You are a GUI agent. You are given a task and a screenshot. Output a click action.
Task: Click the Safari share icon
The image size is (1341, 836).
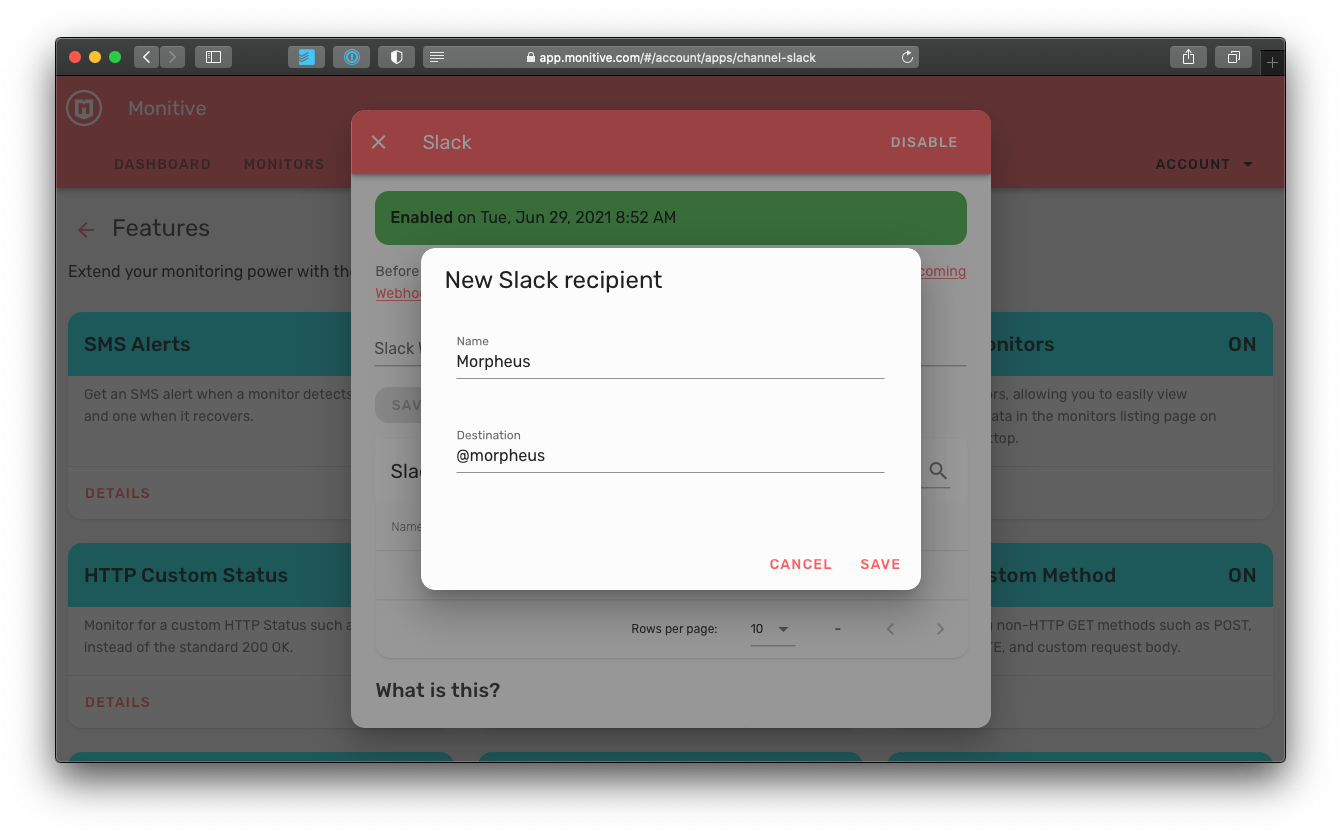pyautogui.click(x=1188, y=57)
